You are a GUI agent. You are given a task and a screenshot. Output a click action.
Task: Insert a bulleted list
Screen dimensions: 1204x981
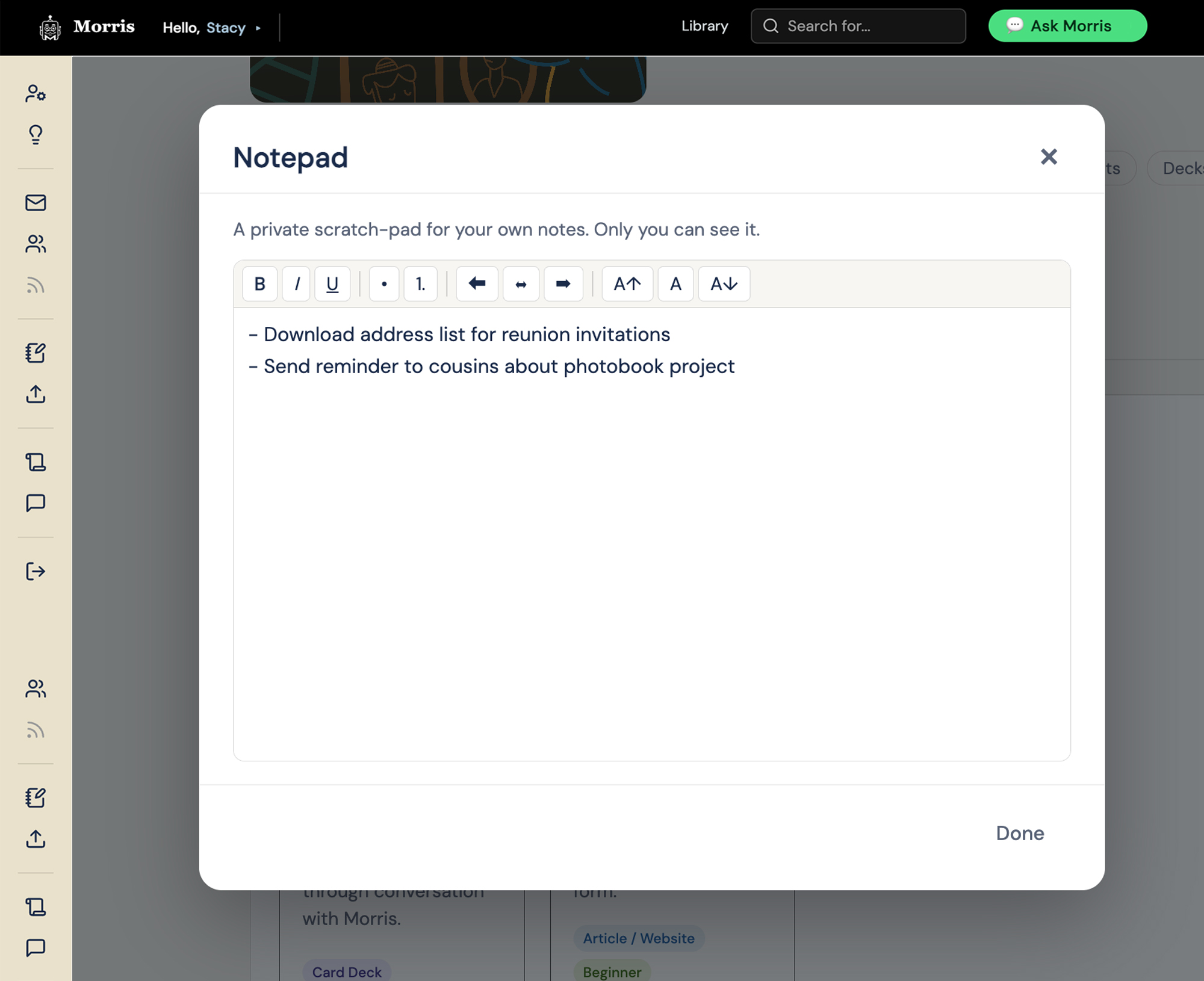[x=384, y=283]
